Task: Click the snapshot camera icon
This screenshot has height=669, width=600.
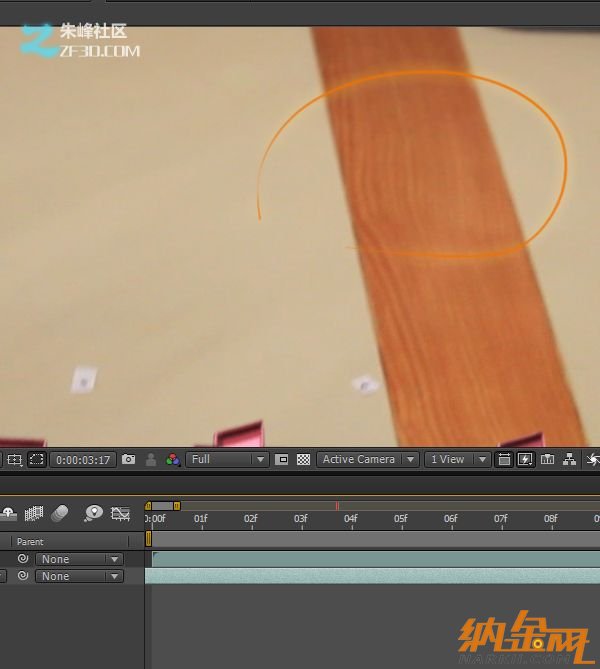Action: point(128,460)
